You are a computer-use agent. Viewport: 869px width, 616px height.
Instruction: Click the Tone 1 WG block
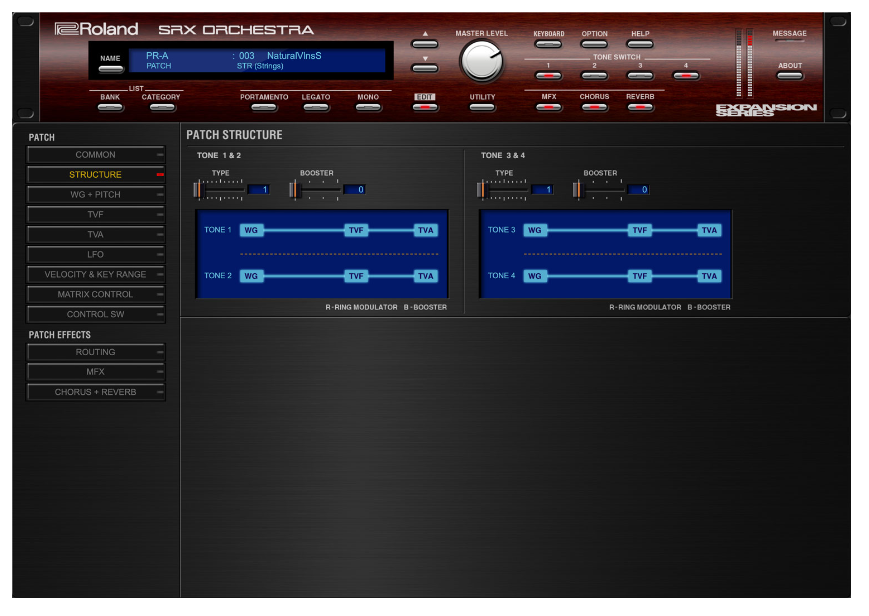pos(252,230)
